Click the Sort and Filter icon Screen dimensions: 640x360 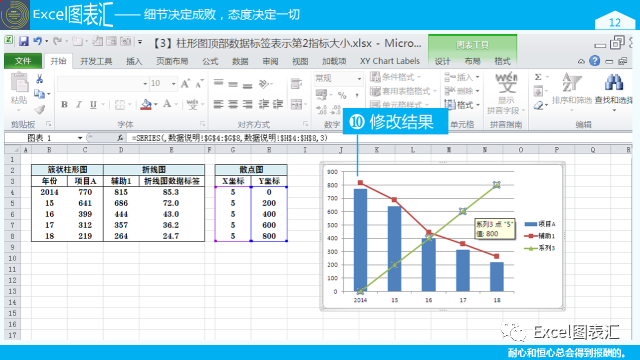click(x=571, y=82)
